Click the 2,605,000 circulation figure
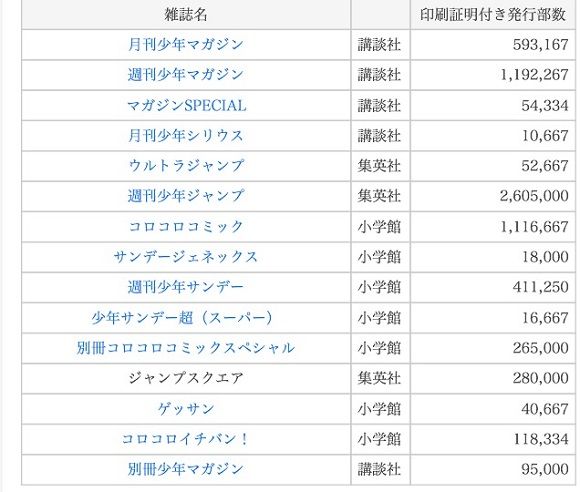 pyautogui.click(x=534, y=196)
